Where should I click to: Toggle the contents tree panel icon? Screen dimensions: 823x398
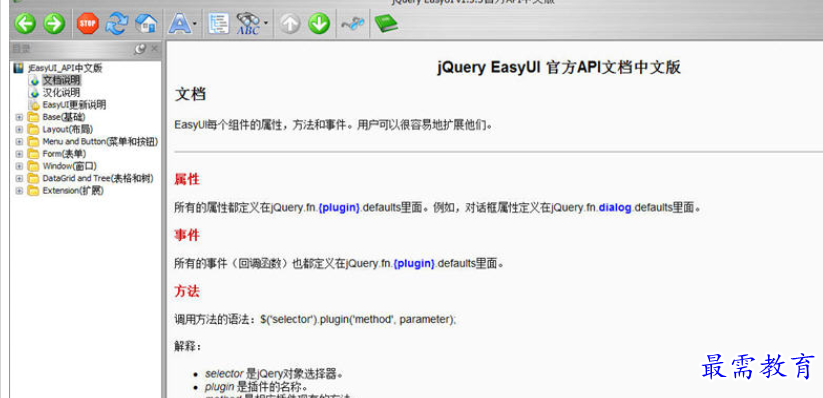(218, 23)
